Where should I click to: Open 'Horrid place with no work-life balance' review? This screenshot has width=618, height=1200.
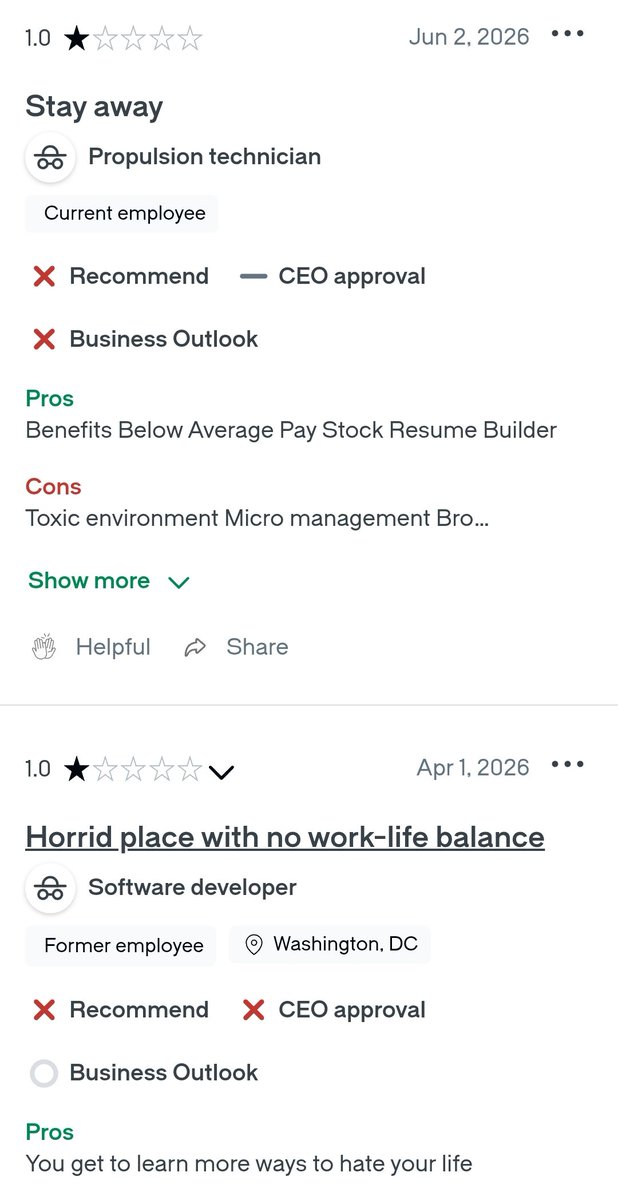point(285,837)
